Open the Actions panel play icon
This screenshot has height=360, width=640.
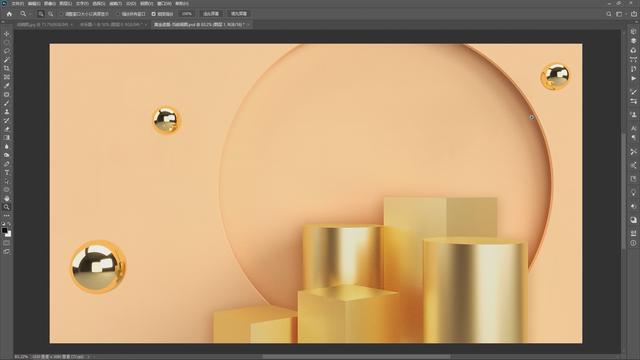click(633, 78)
